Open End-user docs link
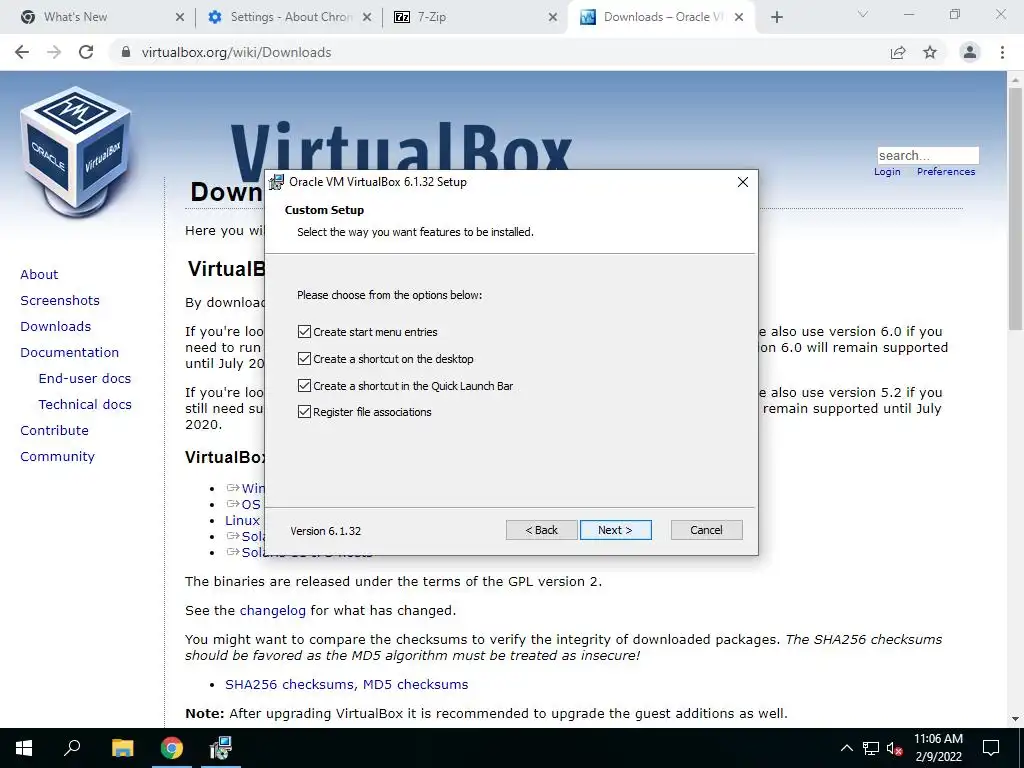This screenshot has width=1024, height=768. (x=84, y=378)
